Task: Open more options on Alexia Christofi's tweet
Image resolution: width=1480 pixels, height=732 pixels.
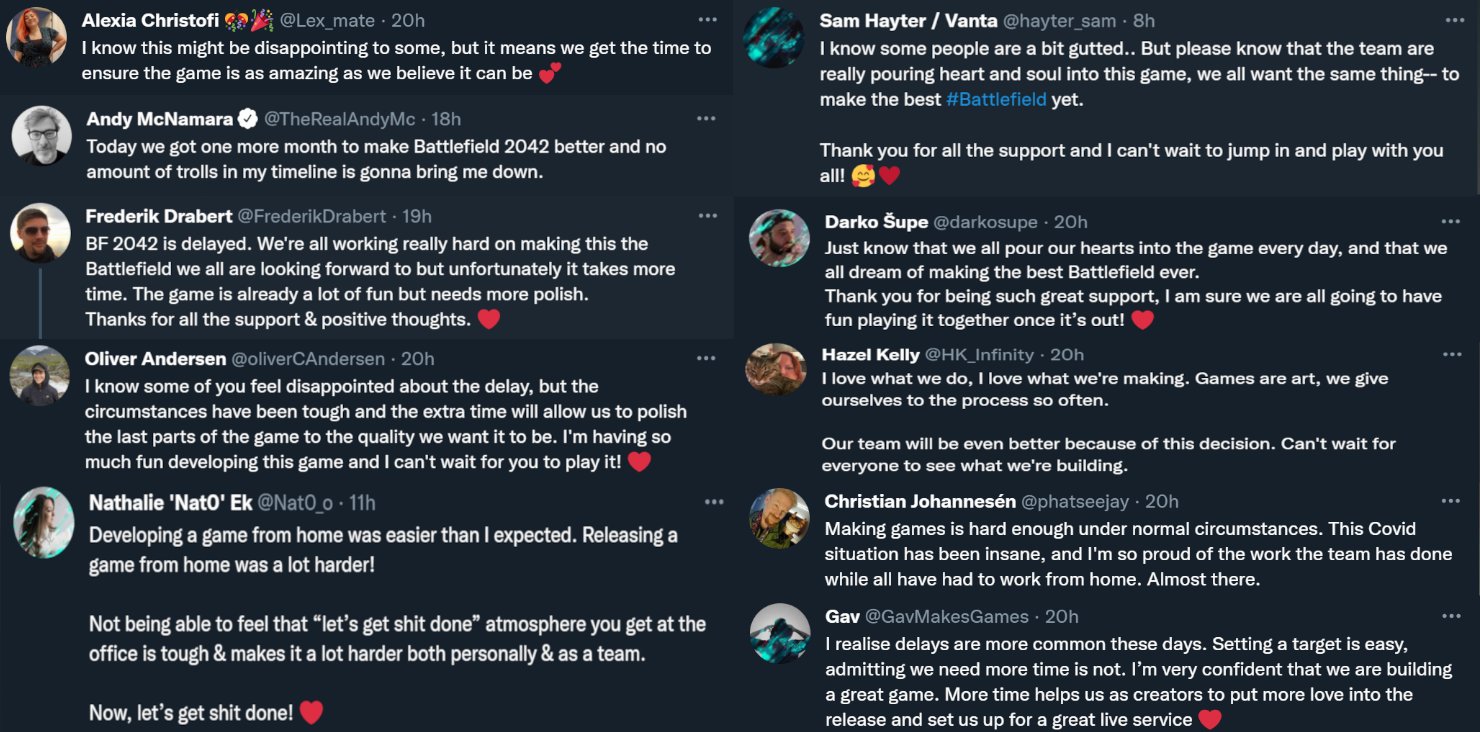Action: coord(707,20)
